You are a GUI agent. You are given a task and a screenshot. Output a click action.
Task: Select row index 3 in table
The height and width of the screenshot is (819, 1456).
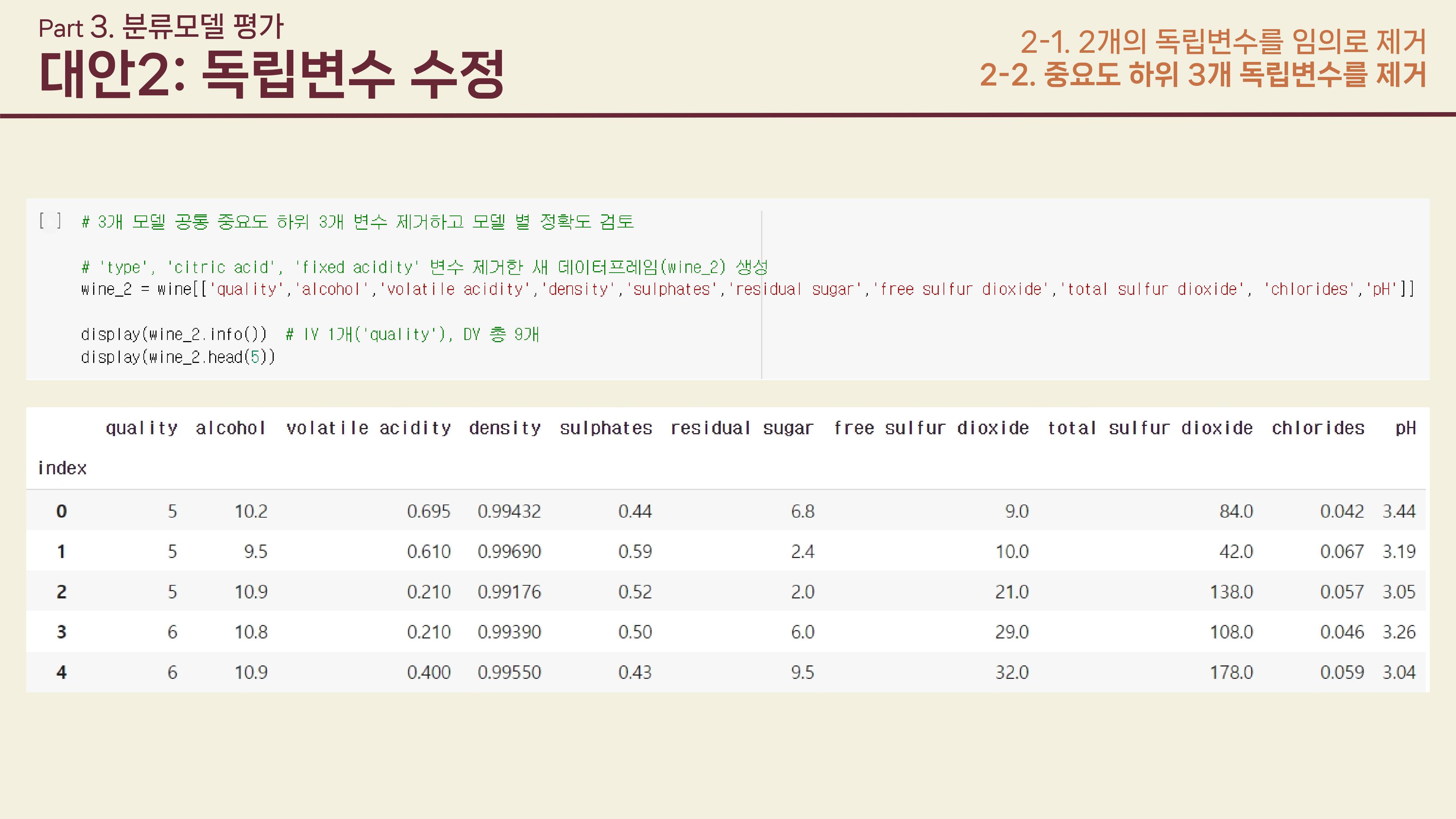click(x=62, y=631)
